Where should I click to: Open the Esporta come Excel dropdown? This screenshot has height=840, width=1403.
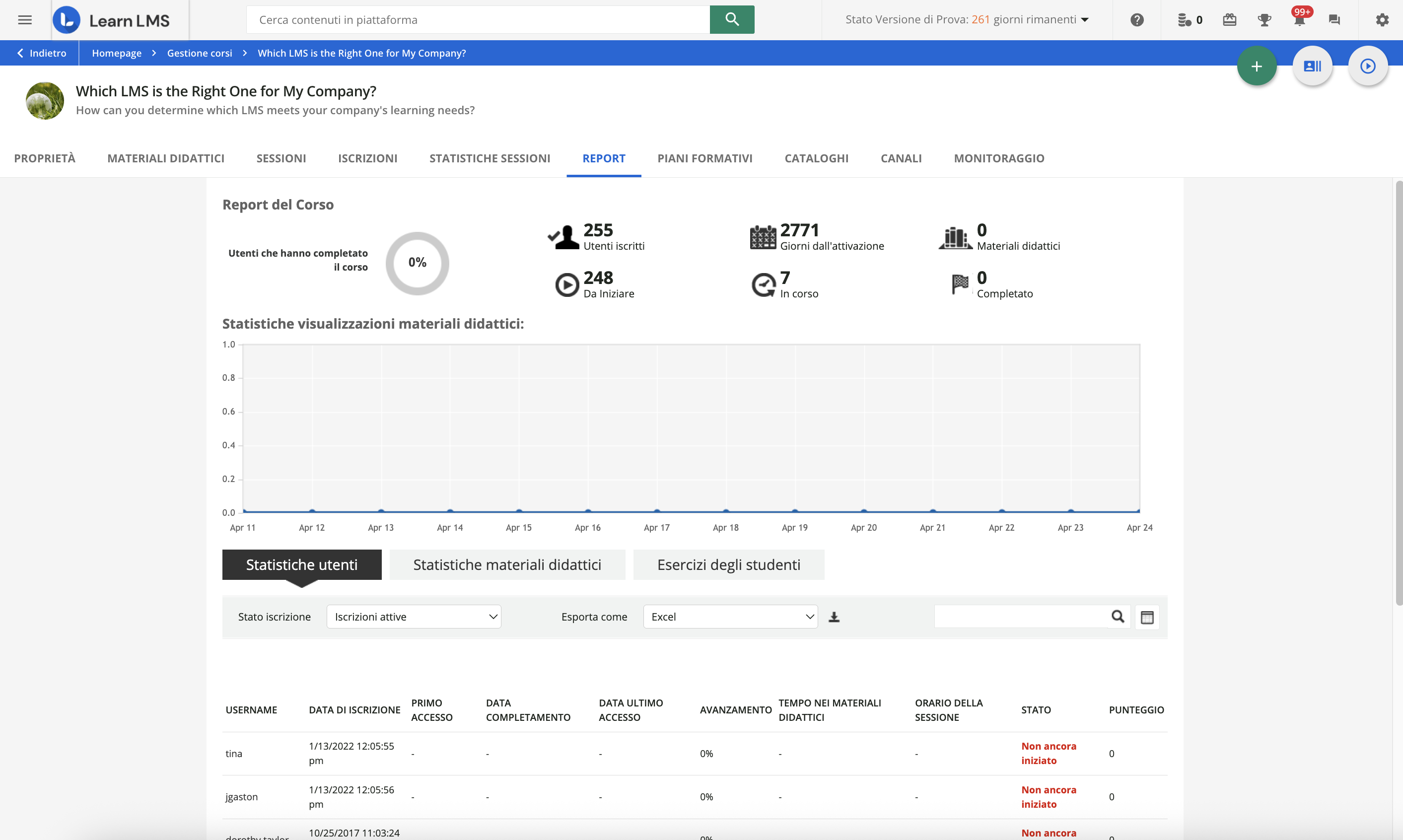point(730,617)
